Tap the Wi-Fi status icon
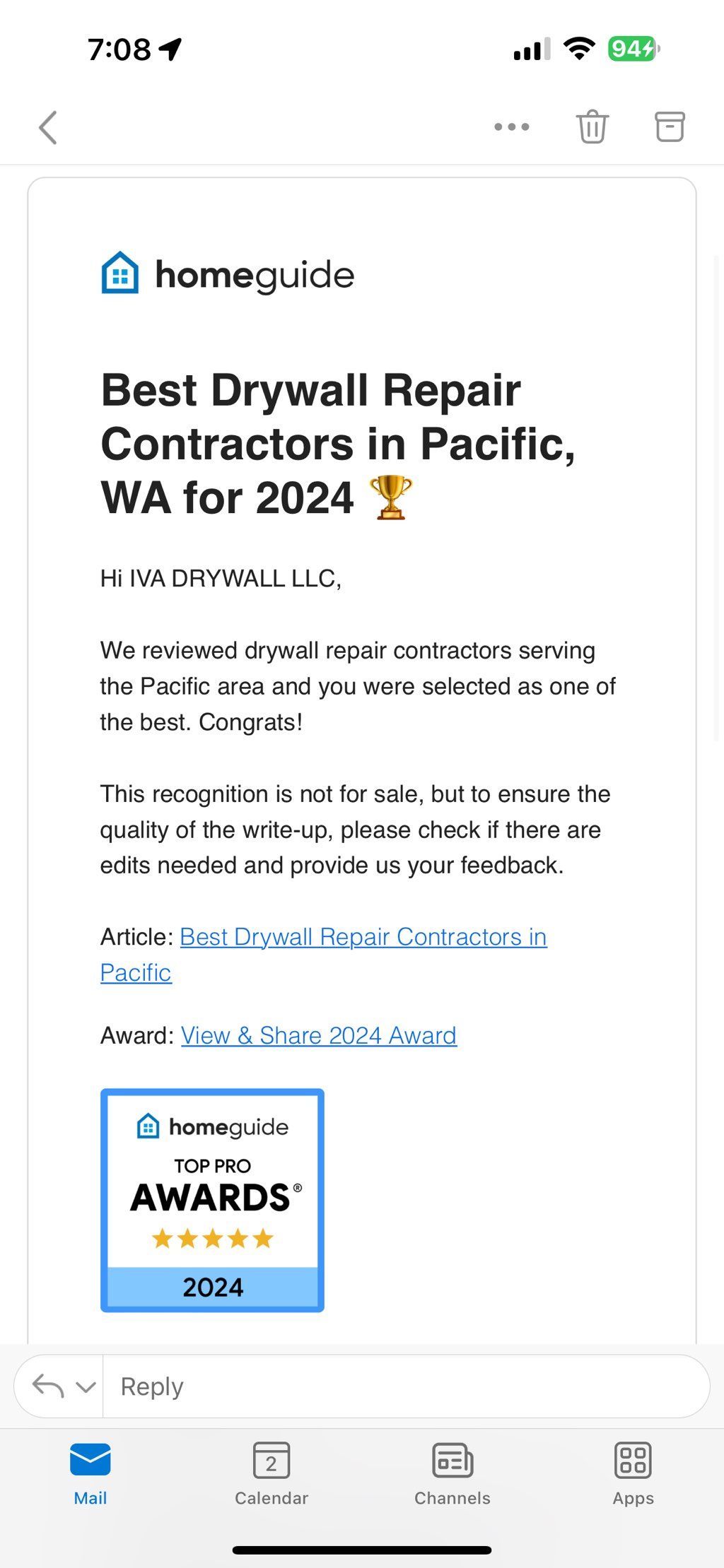The width and height of the screenshot is (724, 1568). coord(579,48)
